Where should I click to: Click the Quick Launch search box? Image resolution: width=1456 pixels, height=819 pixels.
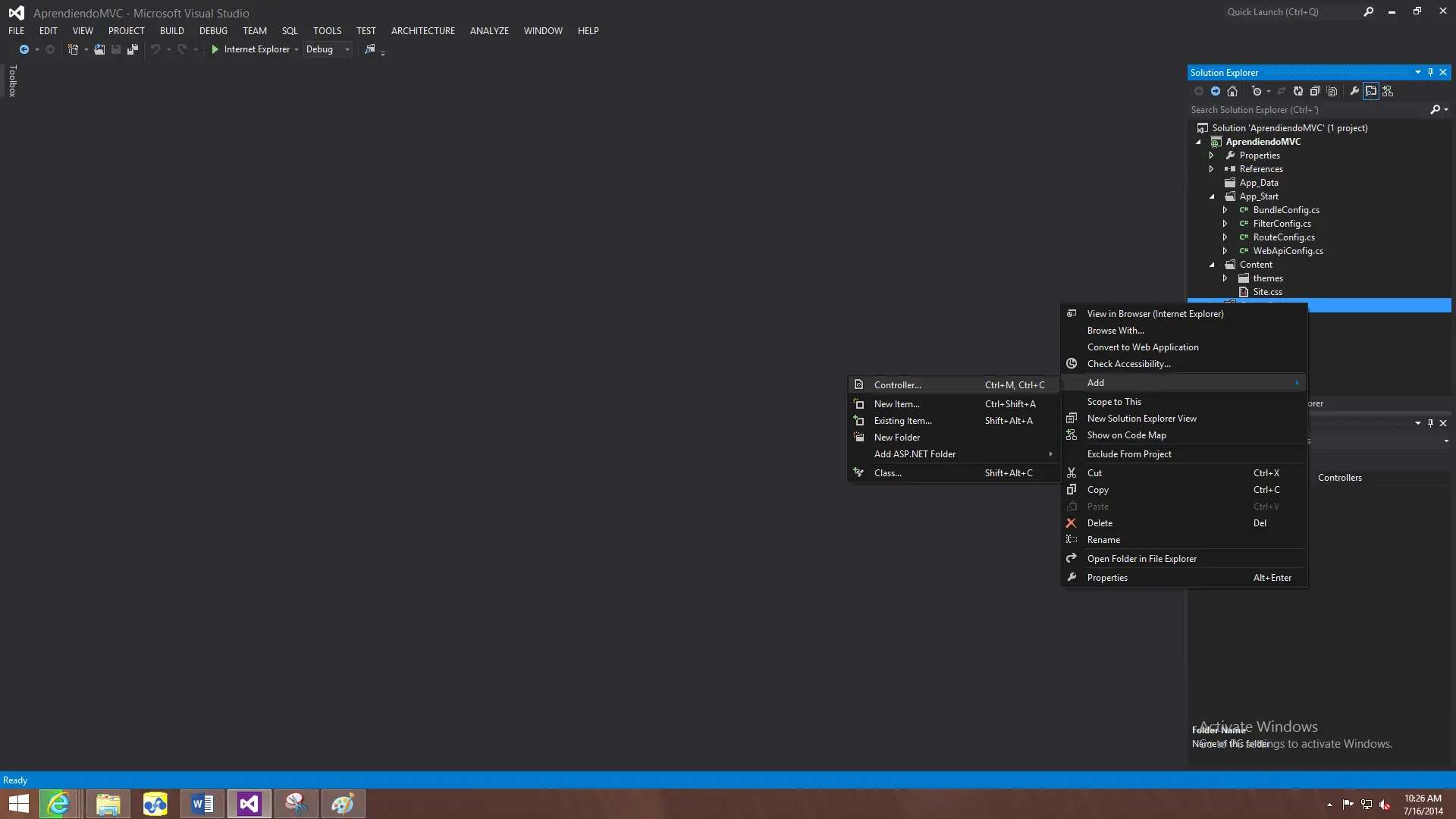coord(1292,12)
